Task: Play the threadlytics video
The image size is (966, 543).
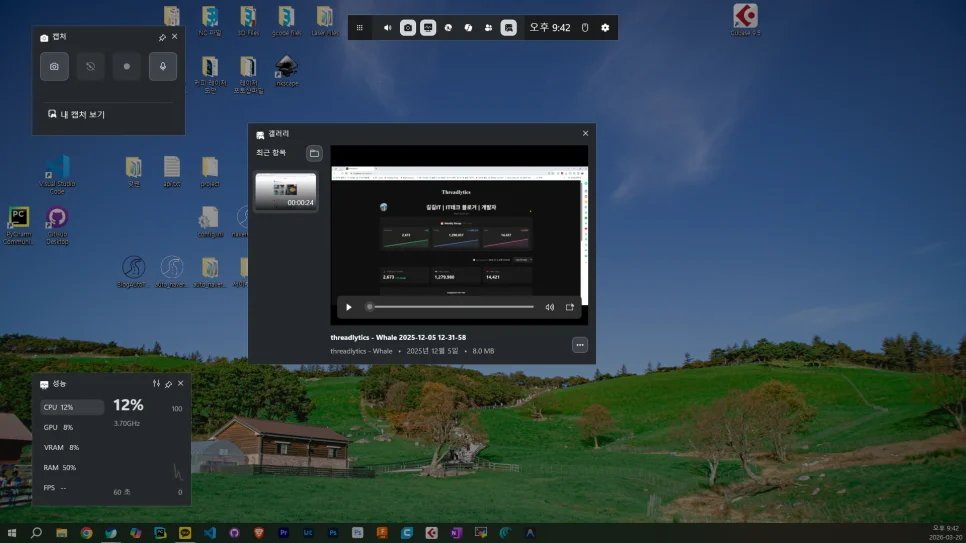Action: 349,307
